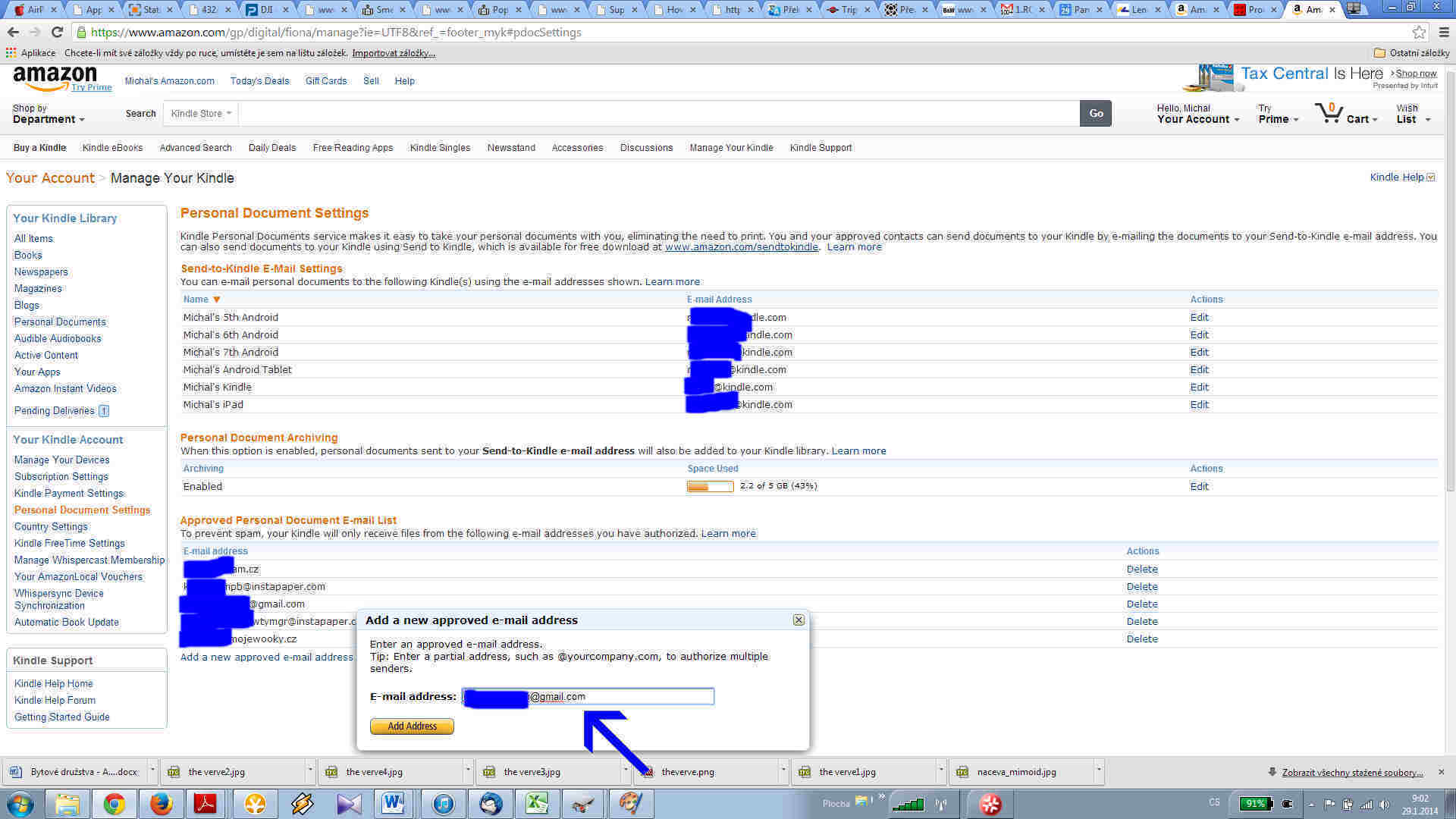Open the Kindle Store search category dropdown
Image resolution: width=1456 pixels, height=819 pixels.
click(201, 114)
